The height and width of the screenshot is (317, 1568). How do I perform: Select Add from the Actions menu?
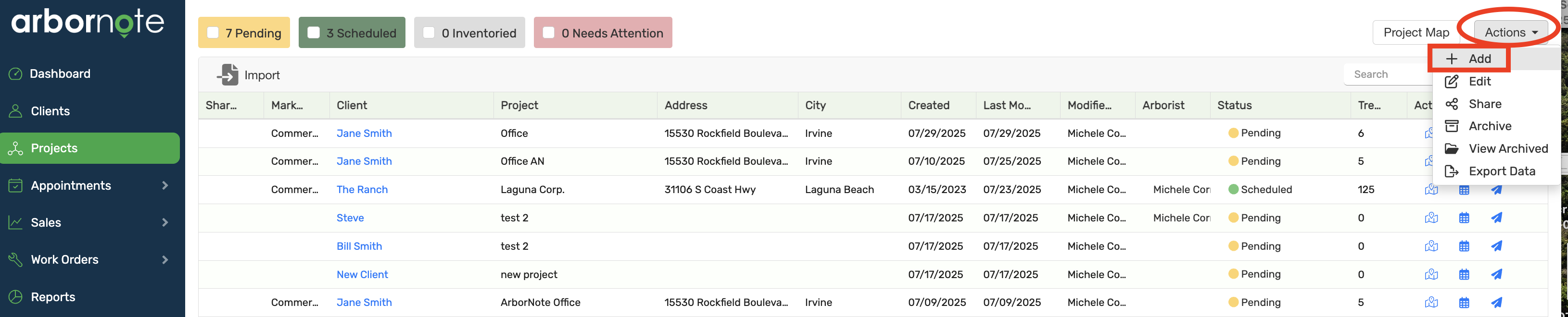[1479, 59]
